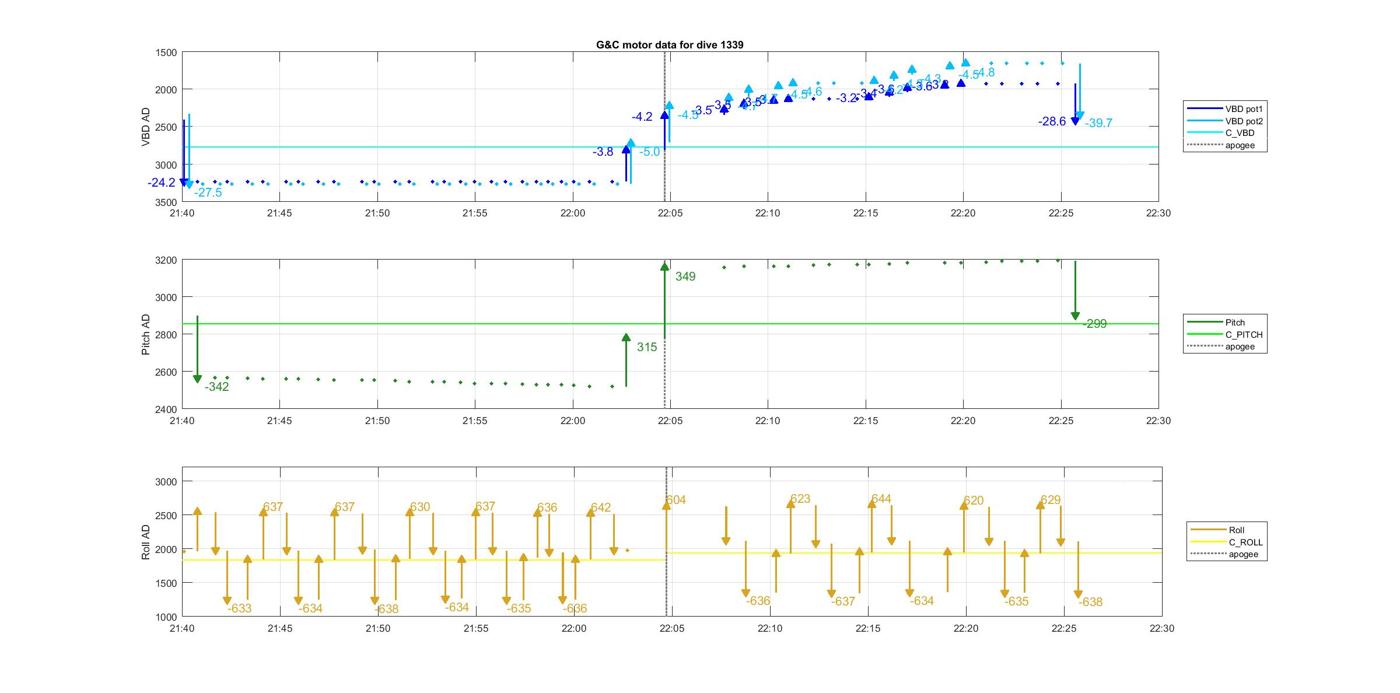The height and width of the screenshot is (693, 1400).
Task: Select the -28.6 VBD pot1 data label
Action: 1052,121
